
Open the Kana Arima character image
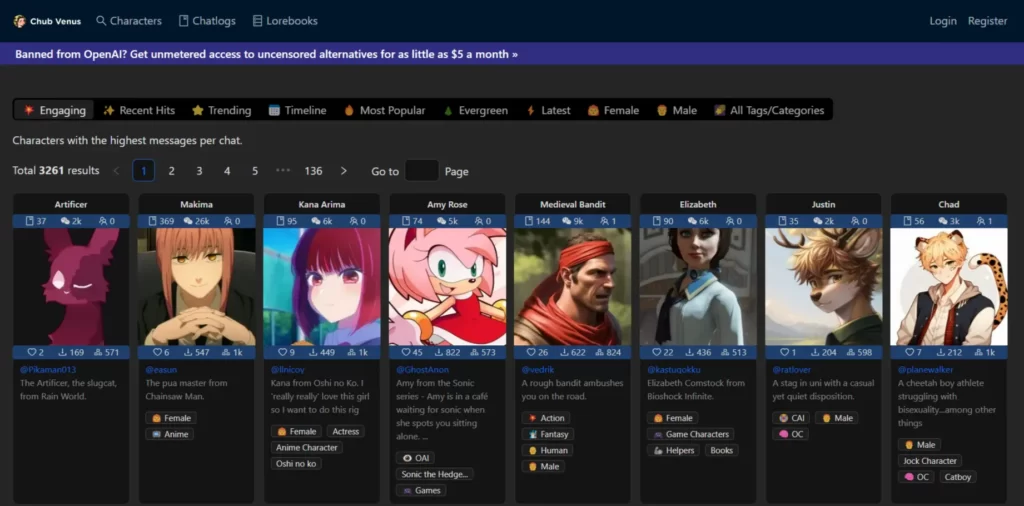click(322, 287)
